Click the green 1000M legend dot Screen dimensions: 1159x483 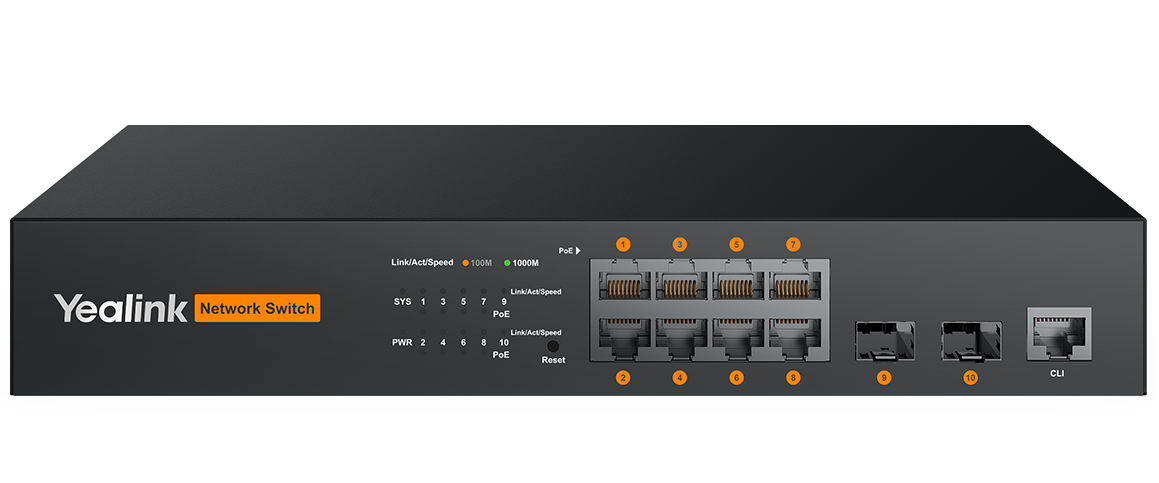click(507, 263)
